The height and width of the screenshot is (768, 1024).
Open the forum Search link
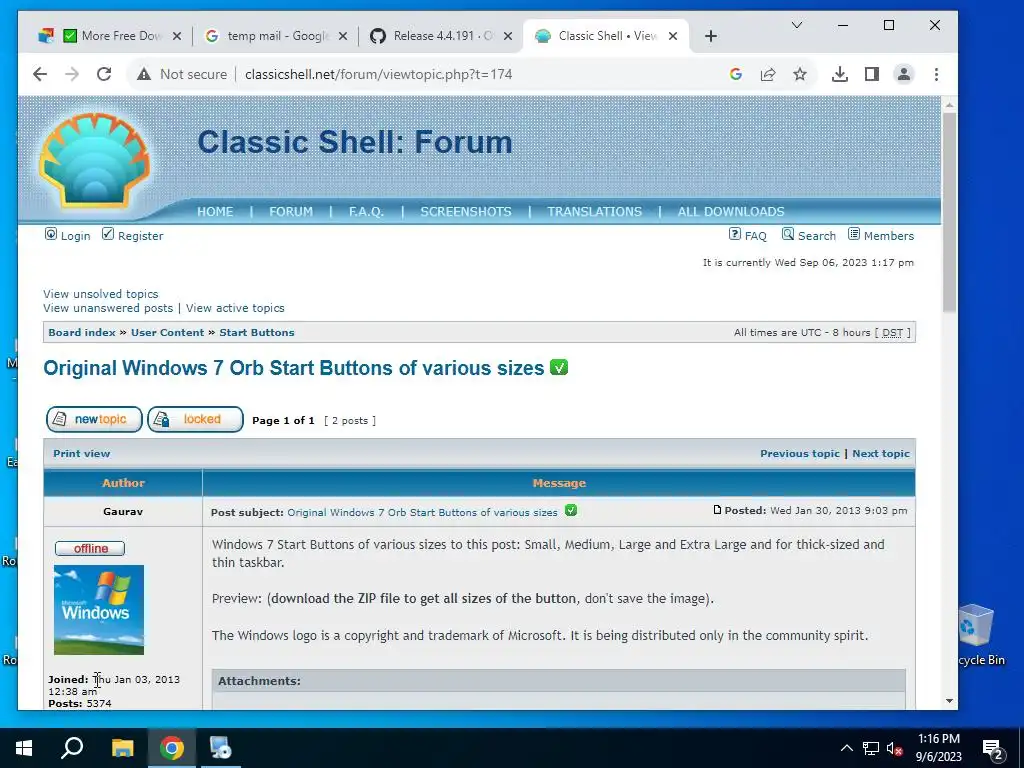[x=809, y=236]
